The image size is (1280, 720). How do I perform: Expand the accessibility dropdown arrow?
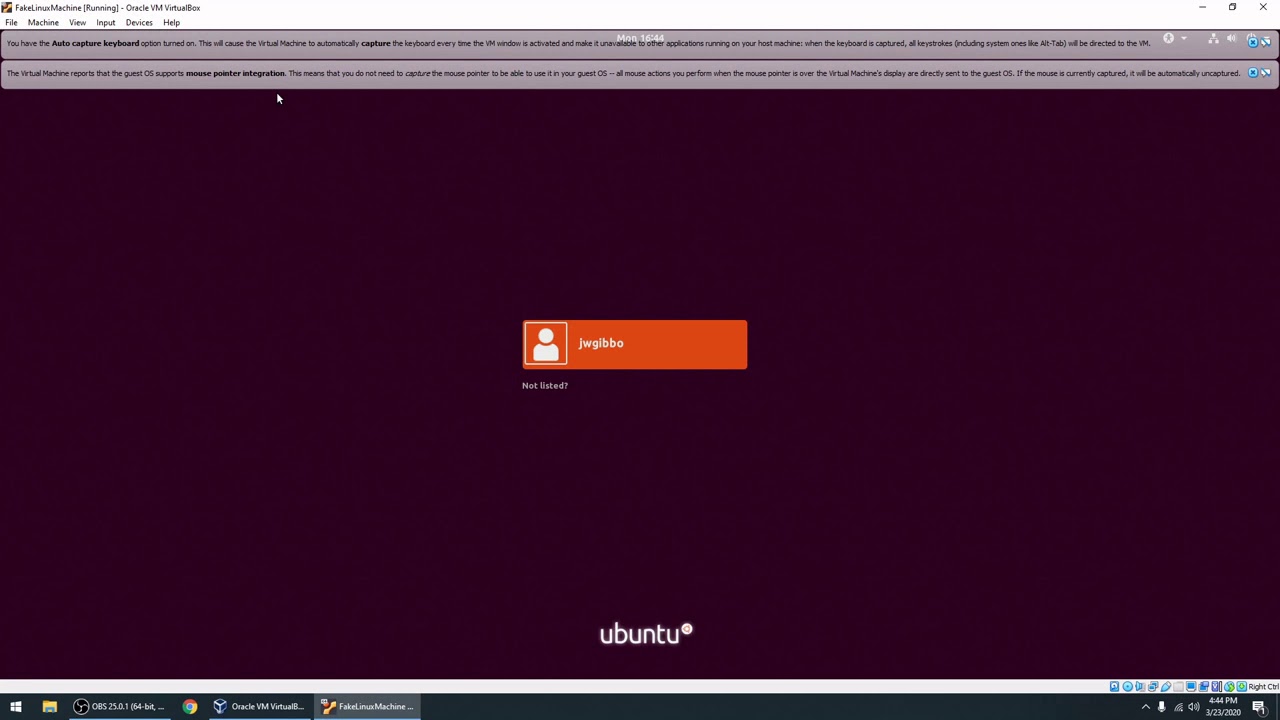1184,38
